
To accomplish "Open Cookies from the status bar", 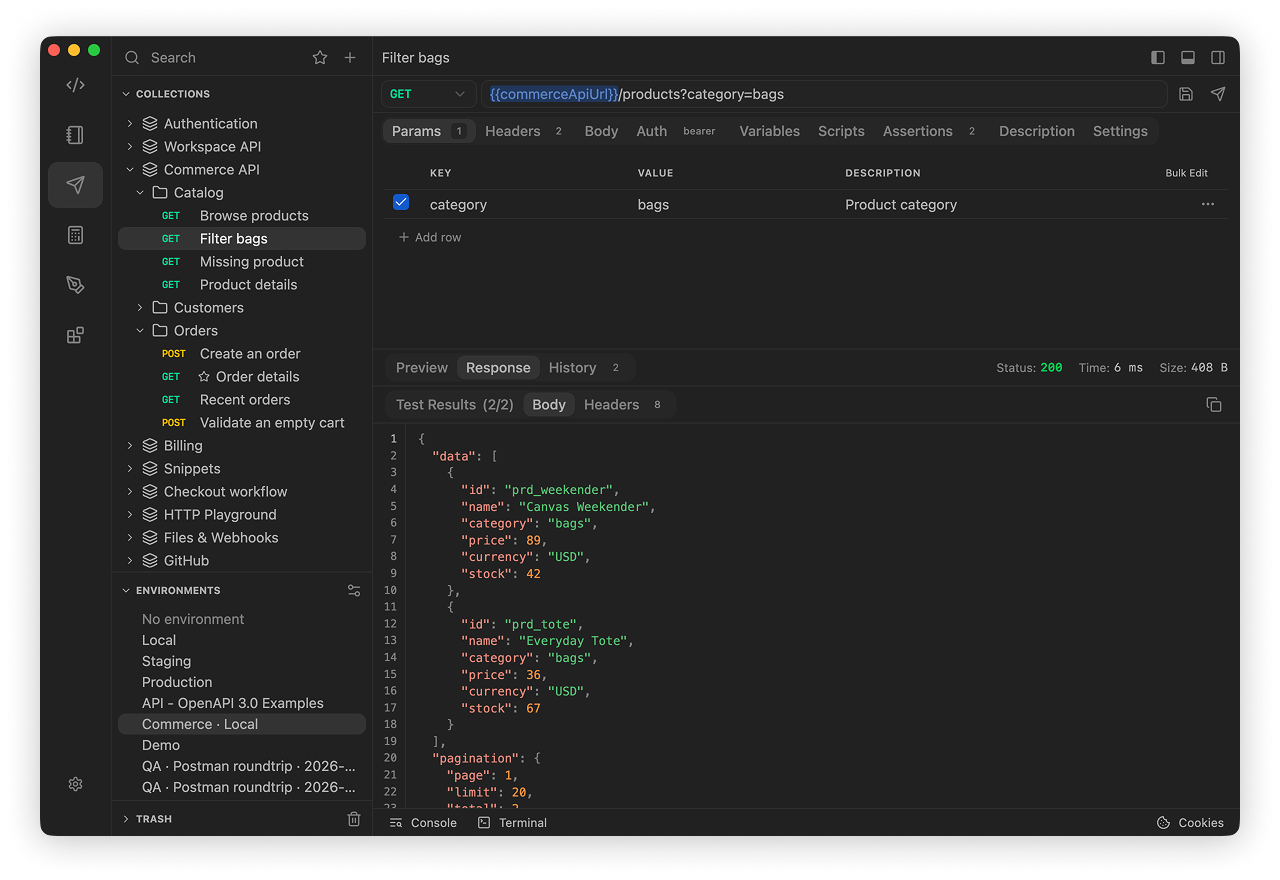I will (1190, 823).
